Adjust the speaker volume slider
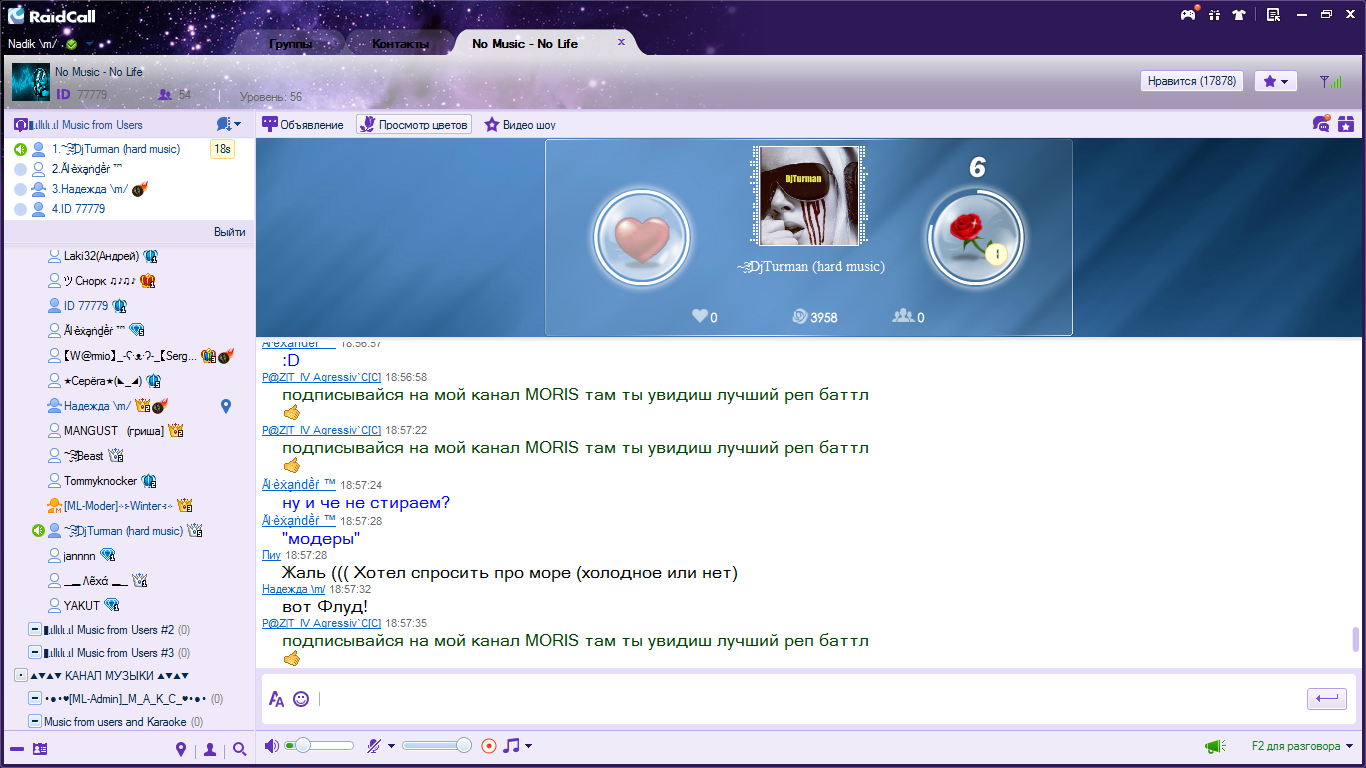Image resolution: width=1366 pixels, height=768 pixels. [x=319, y=746]
